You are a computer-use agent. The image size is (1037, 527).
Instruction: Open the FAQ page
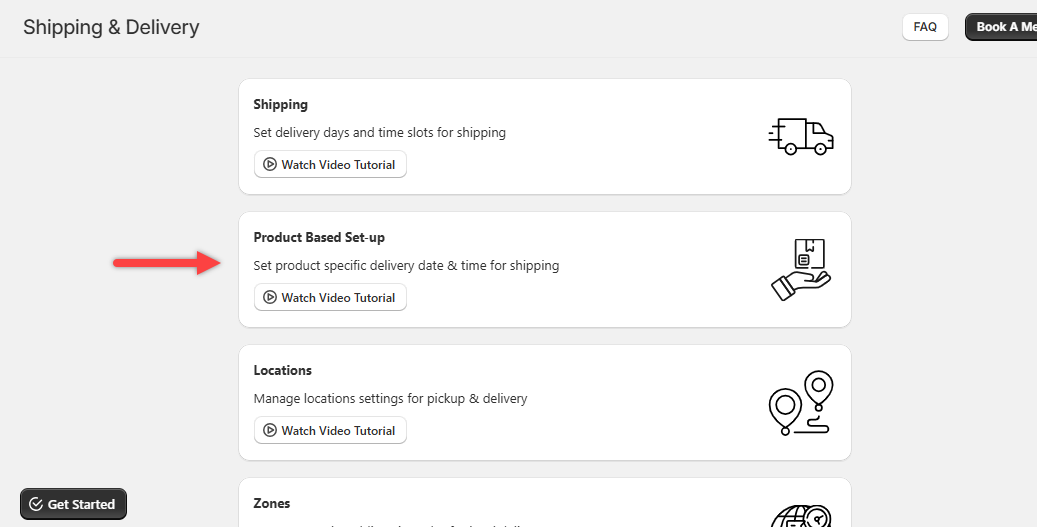click(x=925, y=27)
